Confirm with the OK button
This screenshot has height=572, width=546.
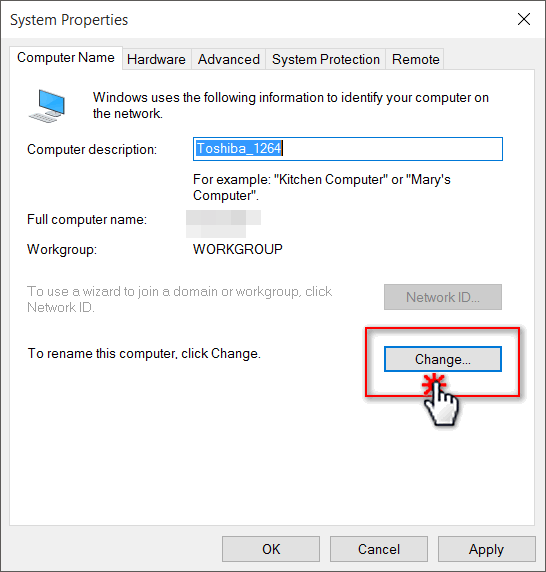pyautogui.click(x=271, y=549)
